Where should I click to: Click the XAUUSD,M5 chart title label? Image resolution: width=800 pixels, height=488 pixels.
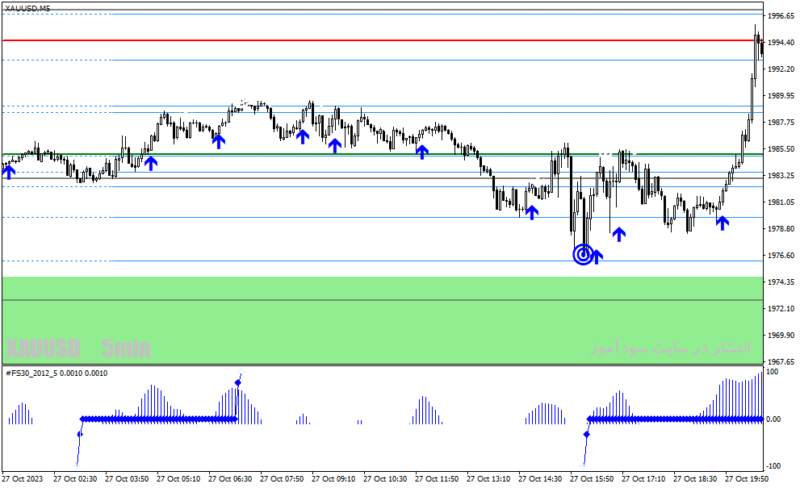coord(28,8)
